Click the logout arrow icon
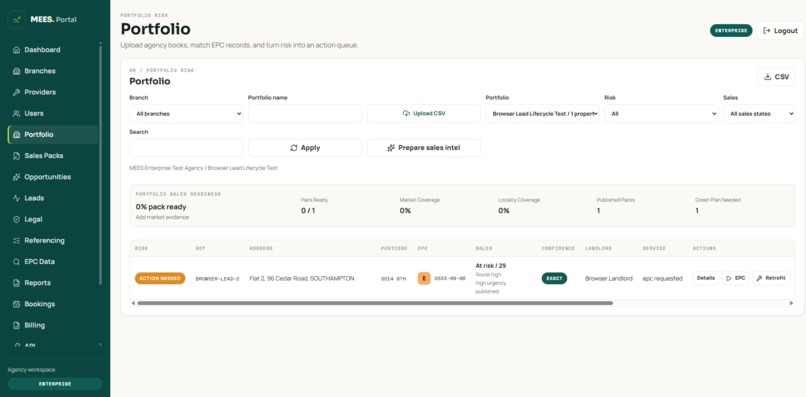 click(767, 31)
